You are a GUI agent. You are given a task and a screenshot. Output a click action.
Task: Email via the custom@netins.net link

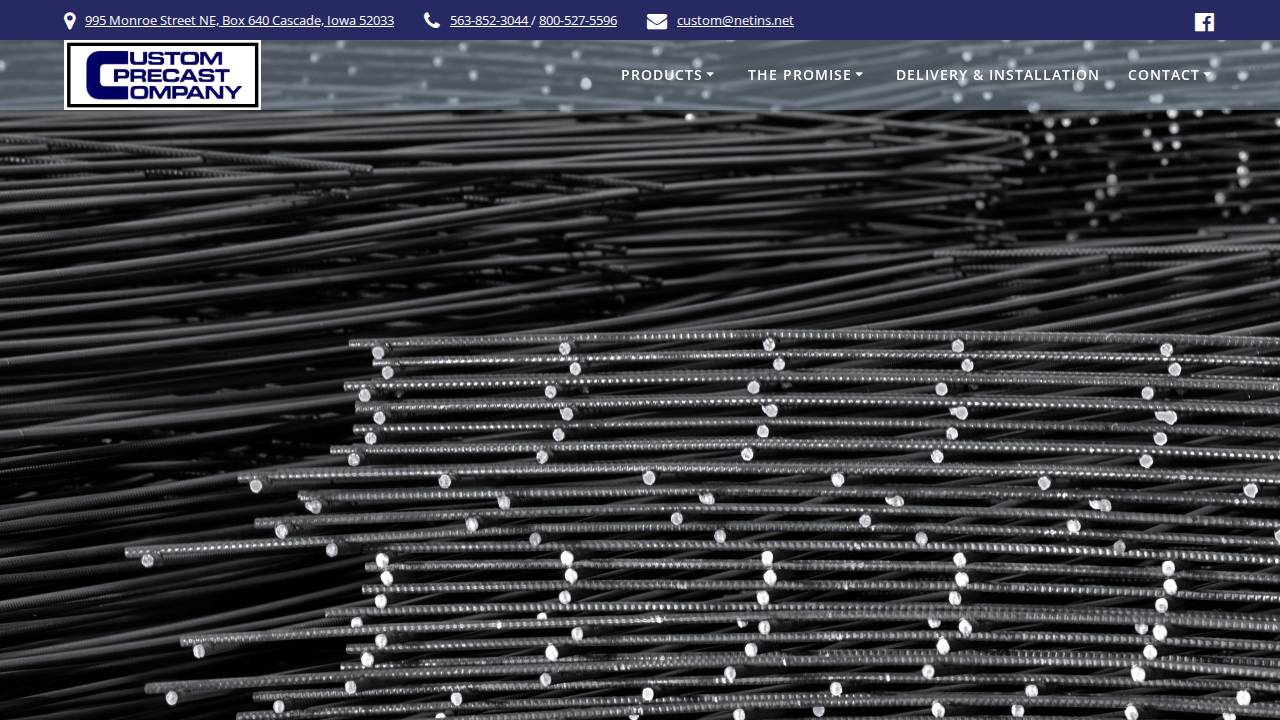click(735, 20)
